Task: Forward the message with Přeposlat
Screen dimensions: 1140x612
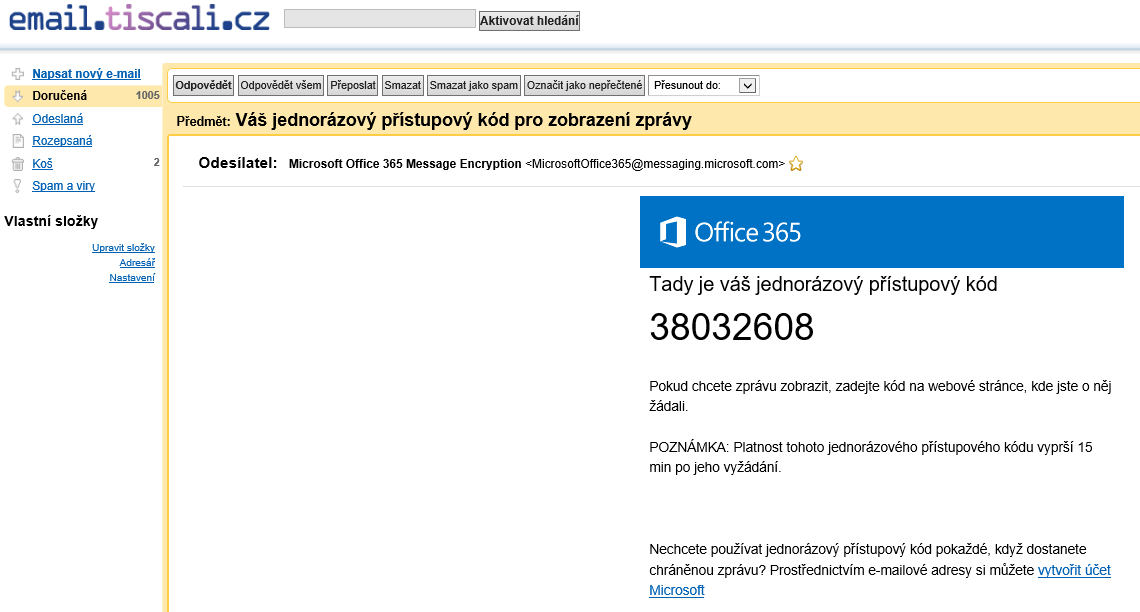Action: 353,86
